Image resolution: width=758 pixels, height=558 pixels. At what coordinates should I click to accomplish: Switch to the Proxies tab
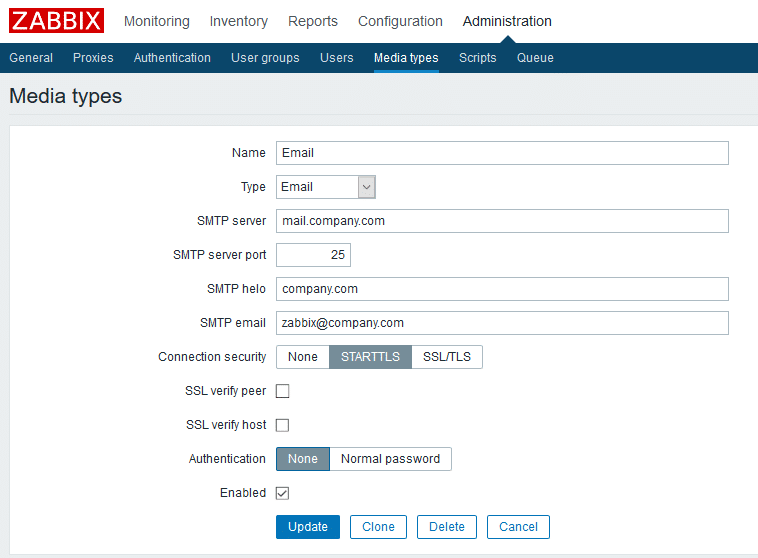click(x=93, y=58)
